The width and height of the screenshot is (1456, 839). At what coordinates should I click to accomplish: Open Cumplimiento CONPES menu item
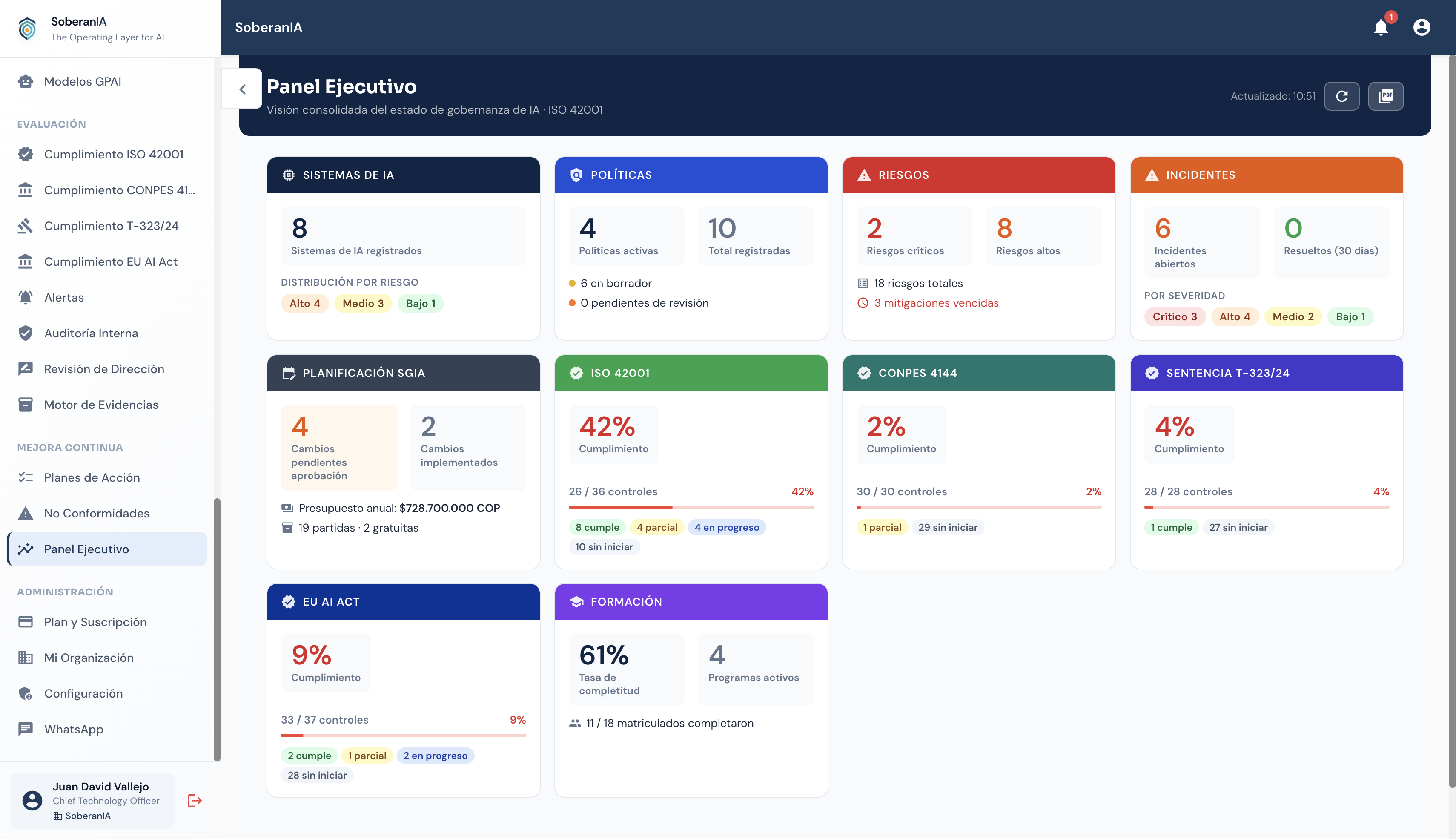[x=107, y=190]
